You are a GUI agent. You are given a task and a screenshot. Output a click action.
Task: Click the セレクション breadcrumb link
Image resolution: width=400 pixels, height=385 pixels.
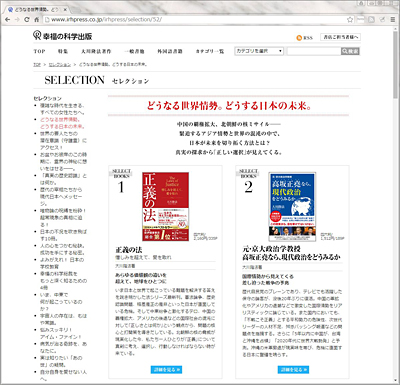tap(60, 64)
